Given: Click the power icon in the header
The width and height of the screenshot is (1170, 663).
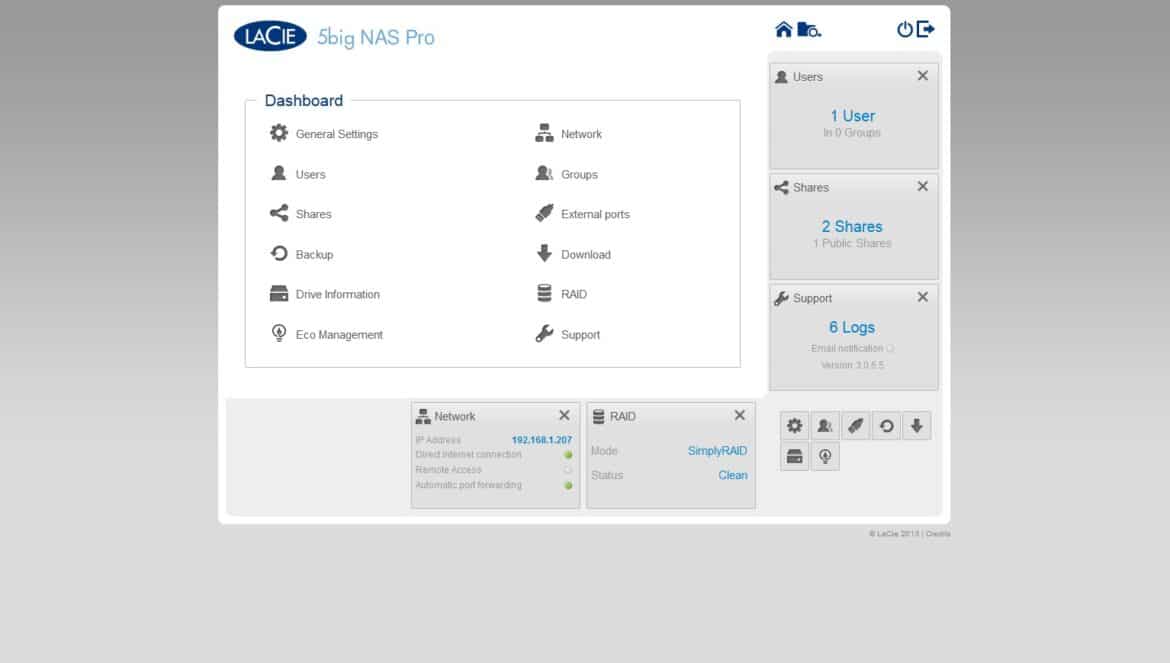Looking at the screenshot, I should (904, 29).
